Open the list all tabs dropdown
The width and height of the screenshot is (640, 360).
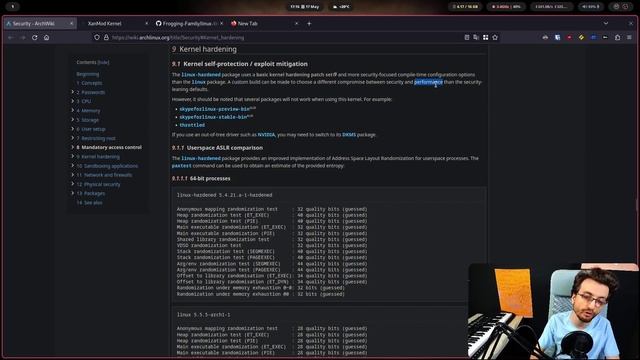pyautogui.click(x=606, y=24)
